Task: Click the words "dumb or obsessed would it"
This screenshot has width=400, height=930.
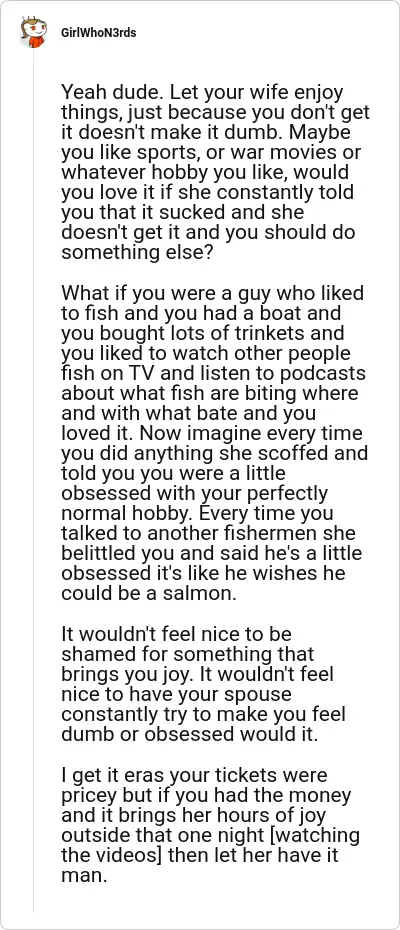Action: click(189, 734)
